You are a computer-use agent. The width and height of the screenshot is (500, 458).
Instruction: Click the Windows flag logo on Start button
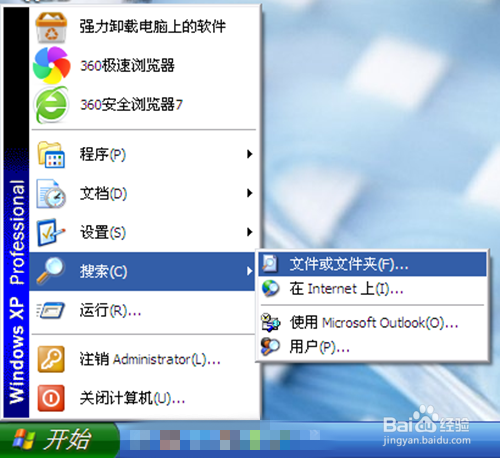coord(24,439)
